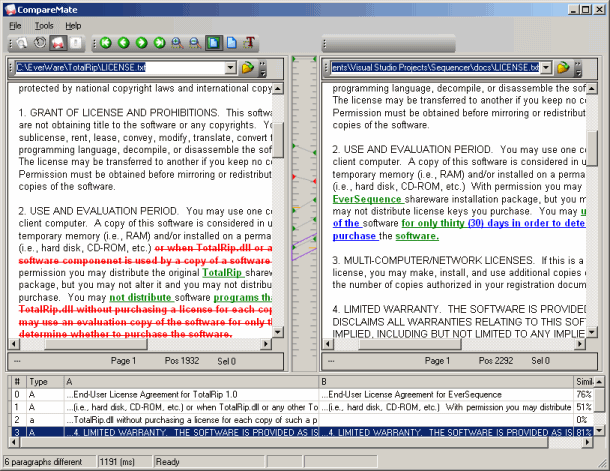Select difference row 0 TotalRip 1.0
610x471 pixels.
tap(302, 395)
